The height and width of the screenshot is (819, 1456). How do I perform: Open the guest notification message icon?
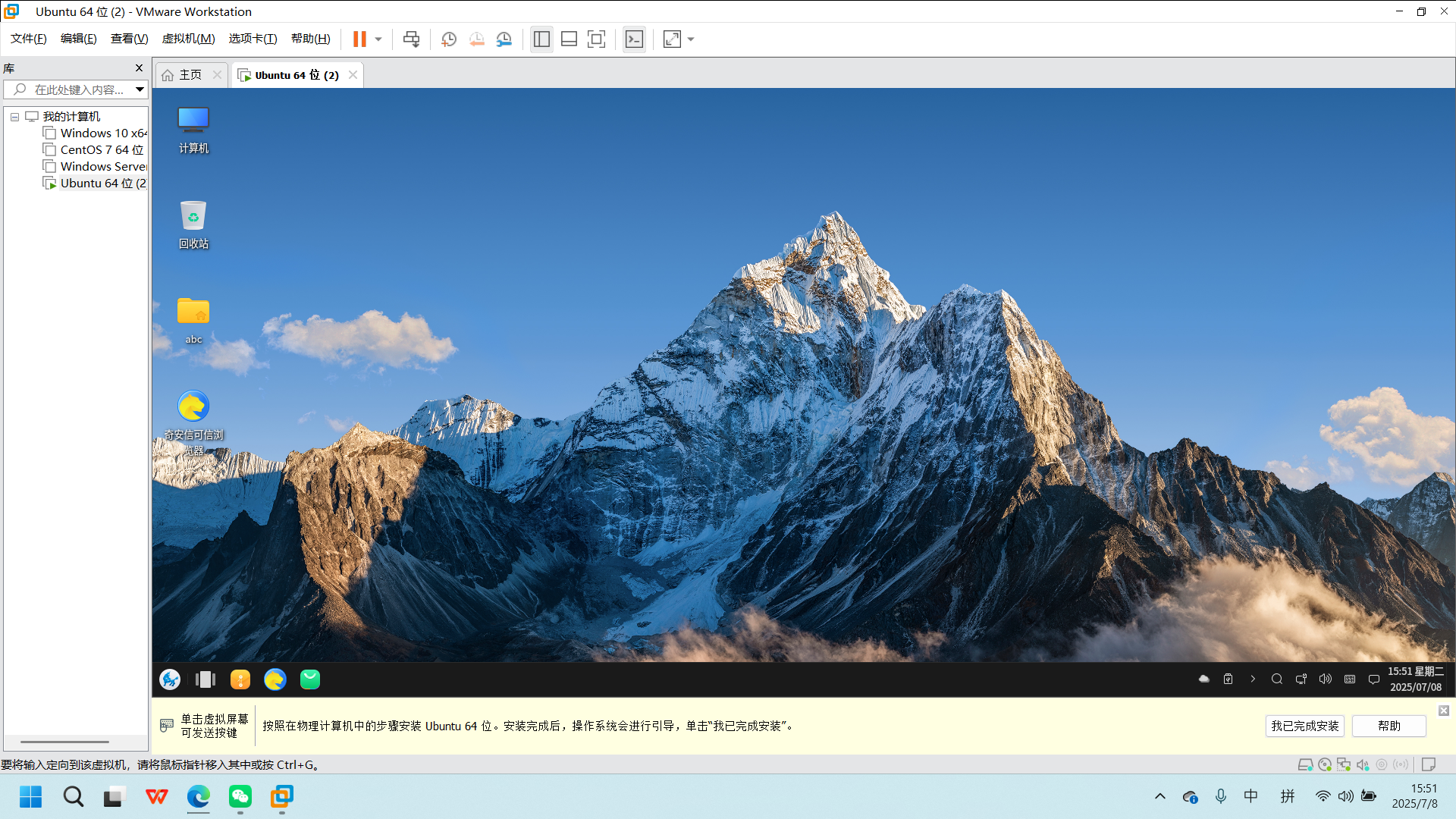pyautogui.click(x=1374, y=679)
